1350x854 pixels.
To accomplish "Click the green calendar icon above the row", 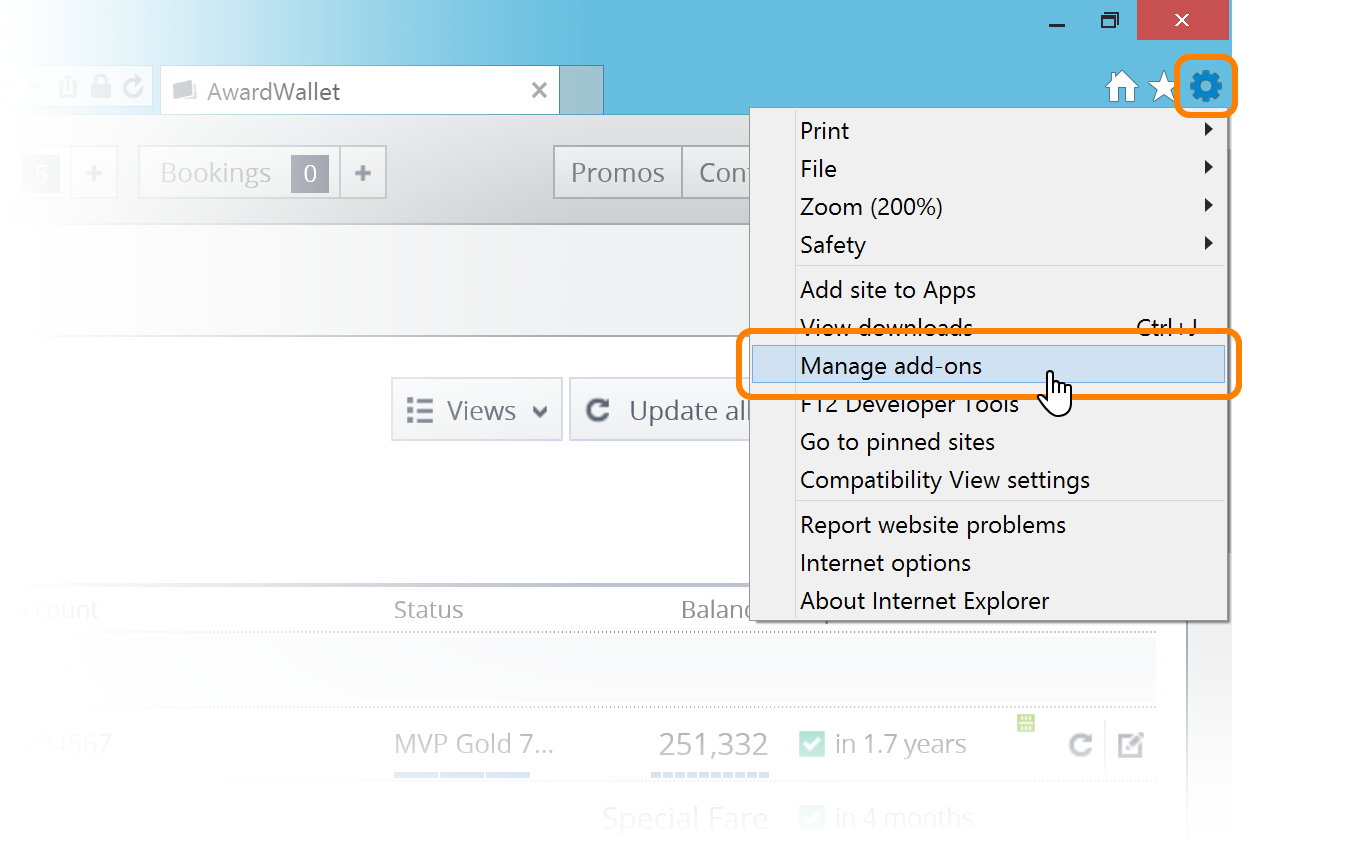I will pyautogui.click(x=1026, y=723).
